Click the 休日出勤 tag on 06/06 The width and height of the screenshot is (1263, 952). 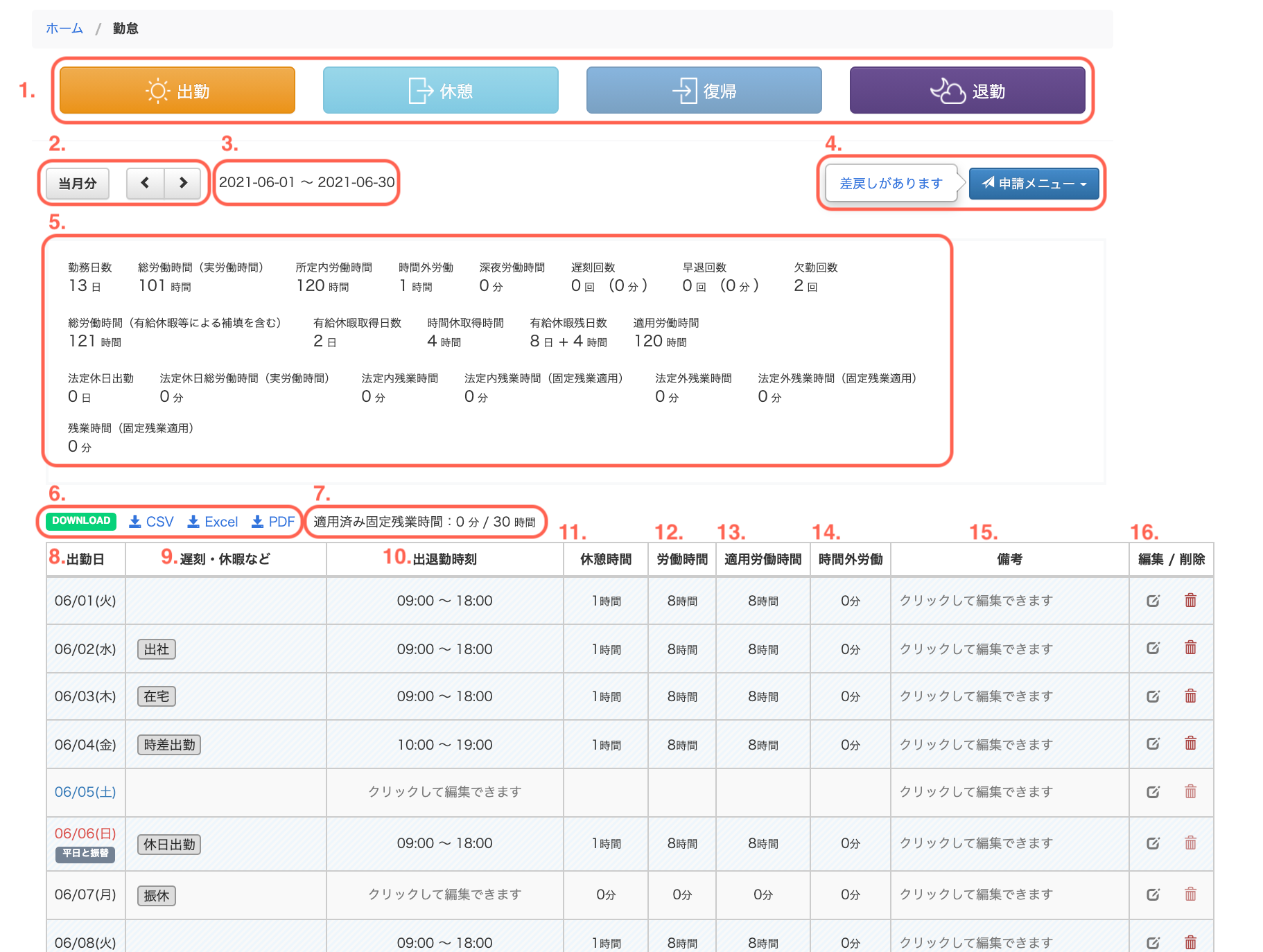169,845
